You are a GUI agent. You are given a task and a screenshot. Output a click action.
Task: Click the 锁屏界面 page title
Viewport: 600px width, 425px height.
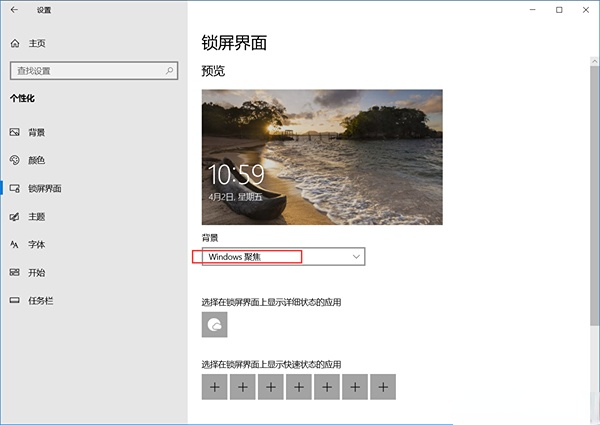[x=234, y=42]
